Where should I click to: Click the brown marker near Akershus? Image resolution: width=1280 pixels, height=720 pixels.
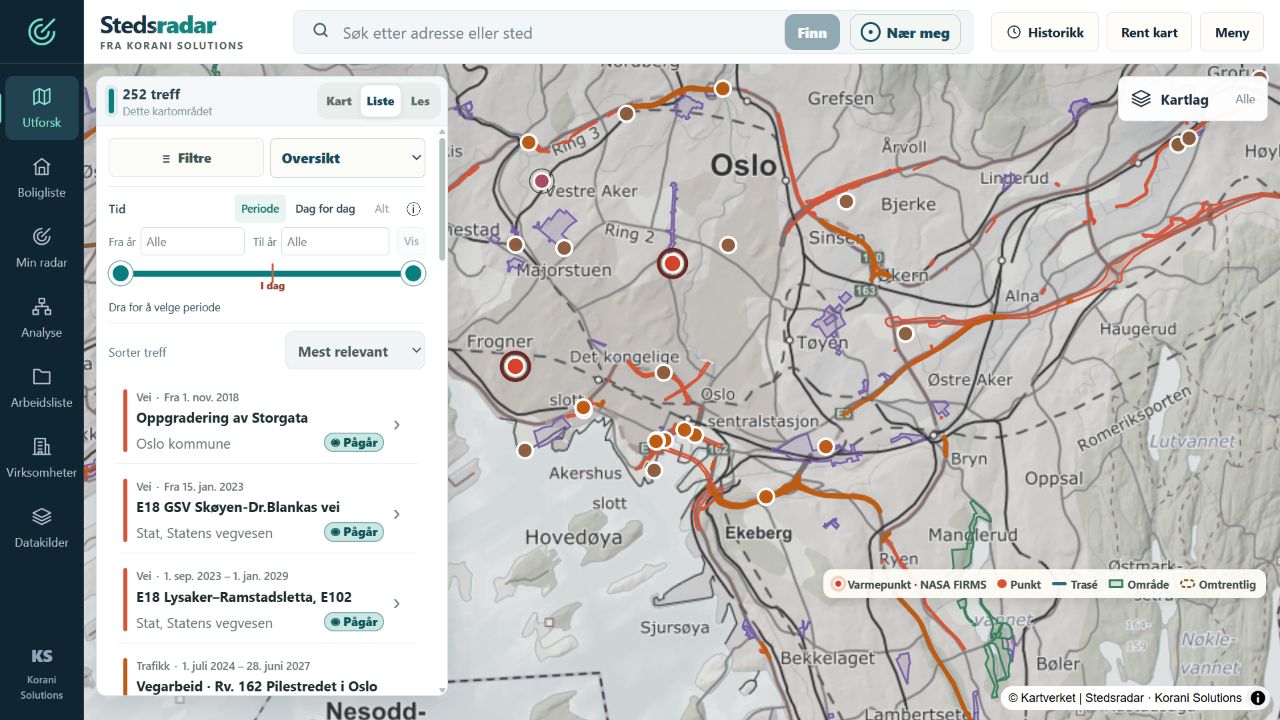pyautogui.click(x=654, y=470)
